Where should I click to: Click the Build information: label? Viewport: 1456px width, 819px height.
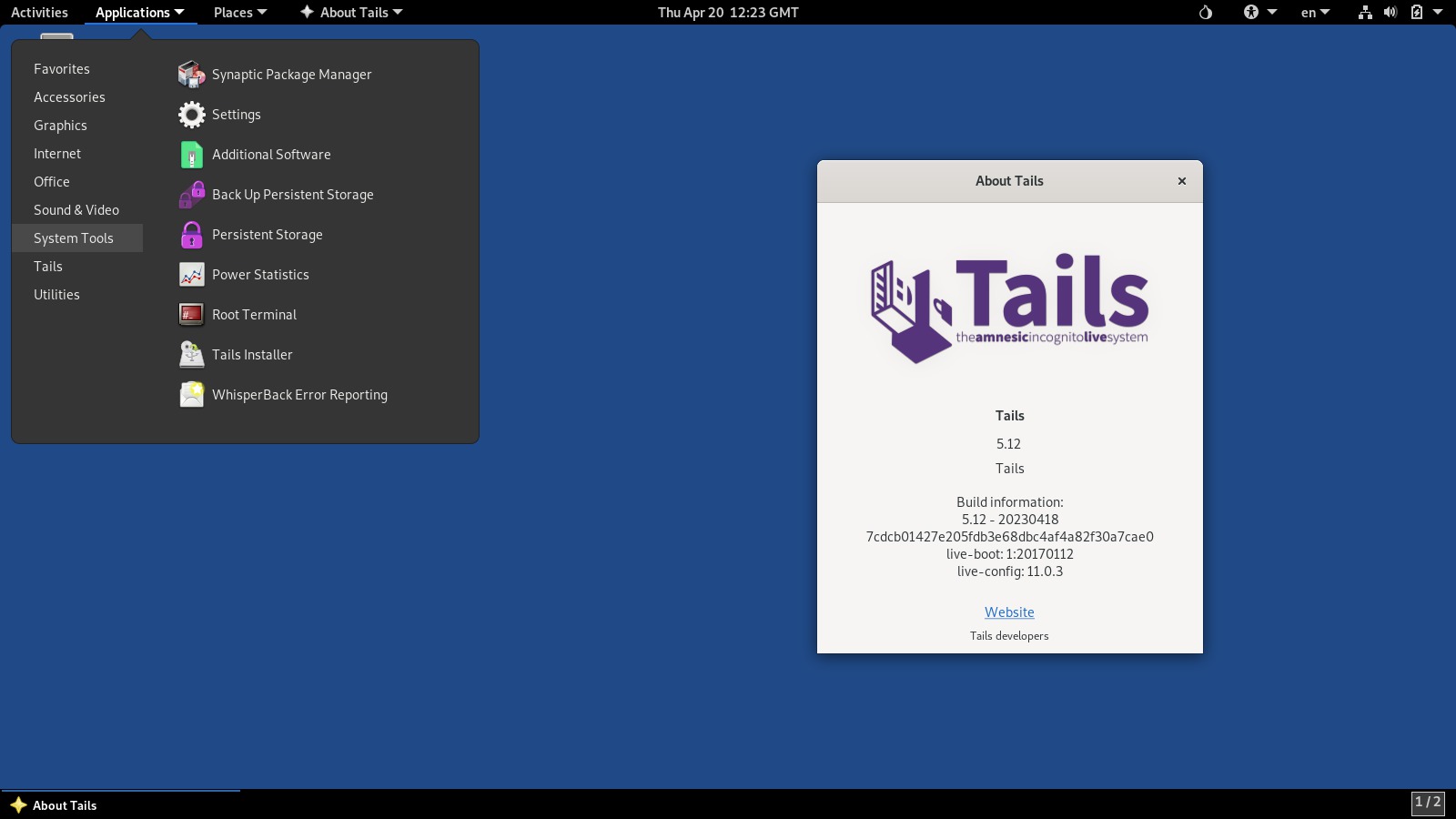(x=1009, y=502)
